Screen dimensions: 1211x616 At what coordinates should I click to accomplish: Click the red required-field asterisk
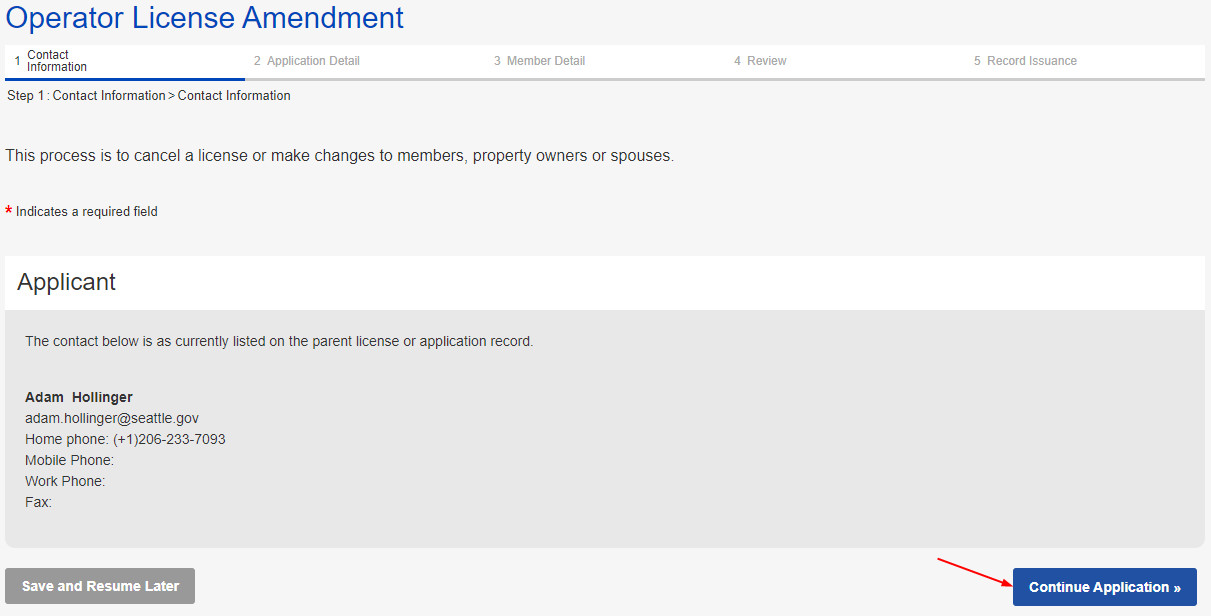coord(9,211)
